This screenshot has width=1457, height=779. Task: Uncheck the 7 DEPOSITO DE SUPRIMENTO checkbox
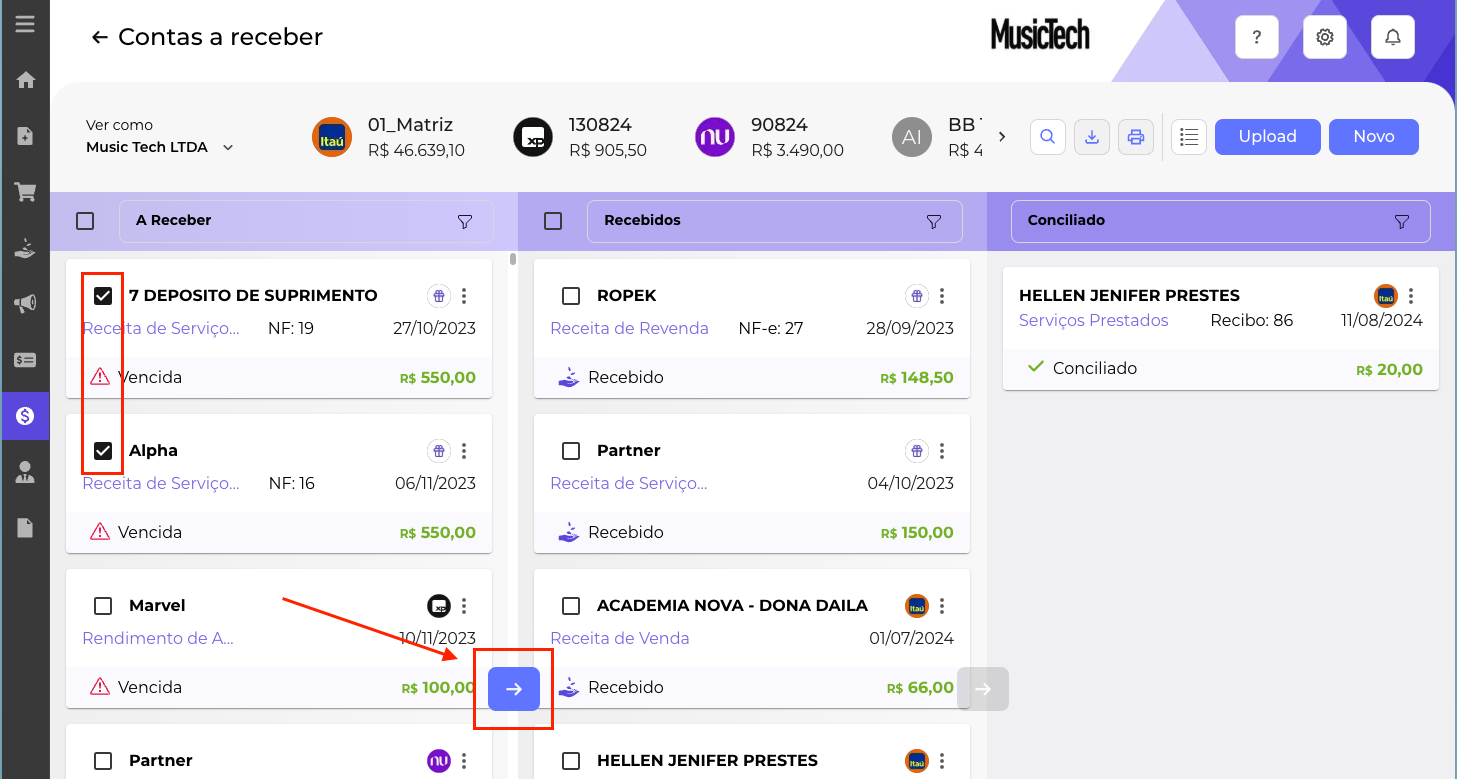(x=103, y=296)
